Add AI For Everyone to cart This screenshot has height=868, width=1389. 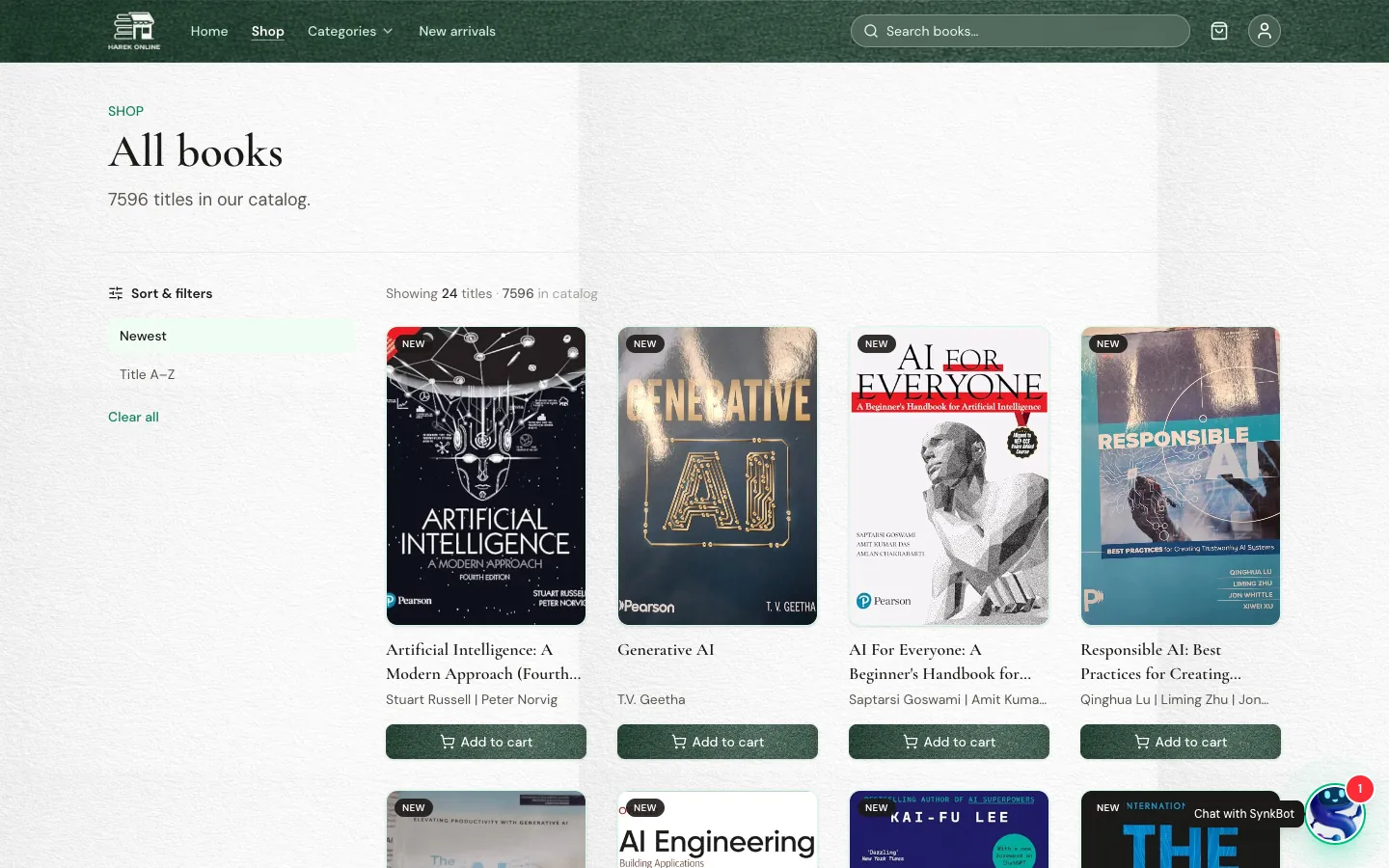point(949,742)
